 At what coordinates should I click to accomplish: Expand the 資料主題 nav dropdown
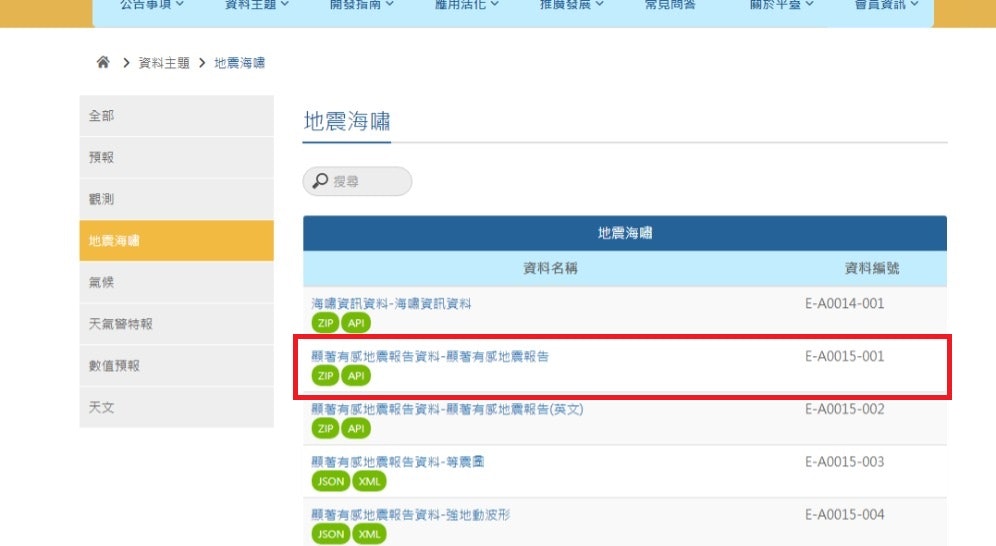click(257, 4)
